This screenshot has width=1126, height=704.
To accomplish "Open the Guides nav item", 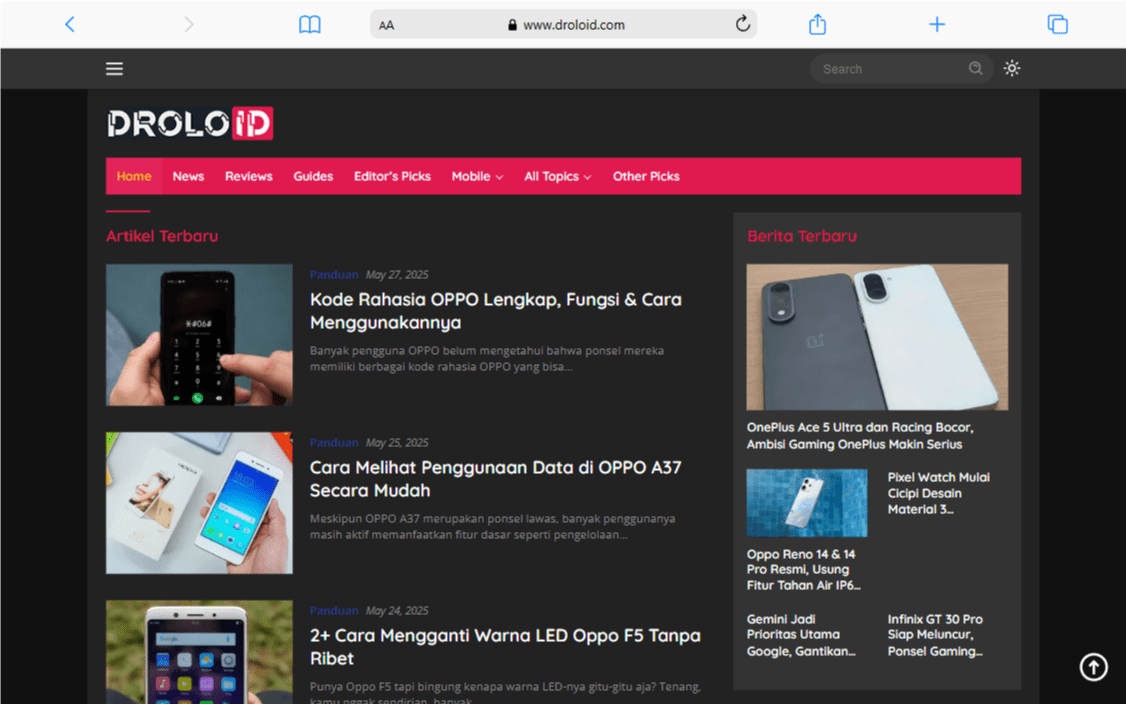I will point(313,176).
